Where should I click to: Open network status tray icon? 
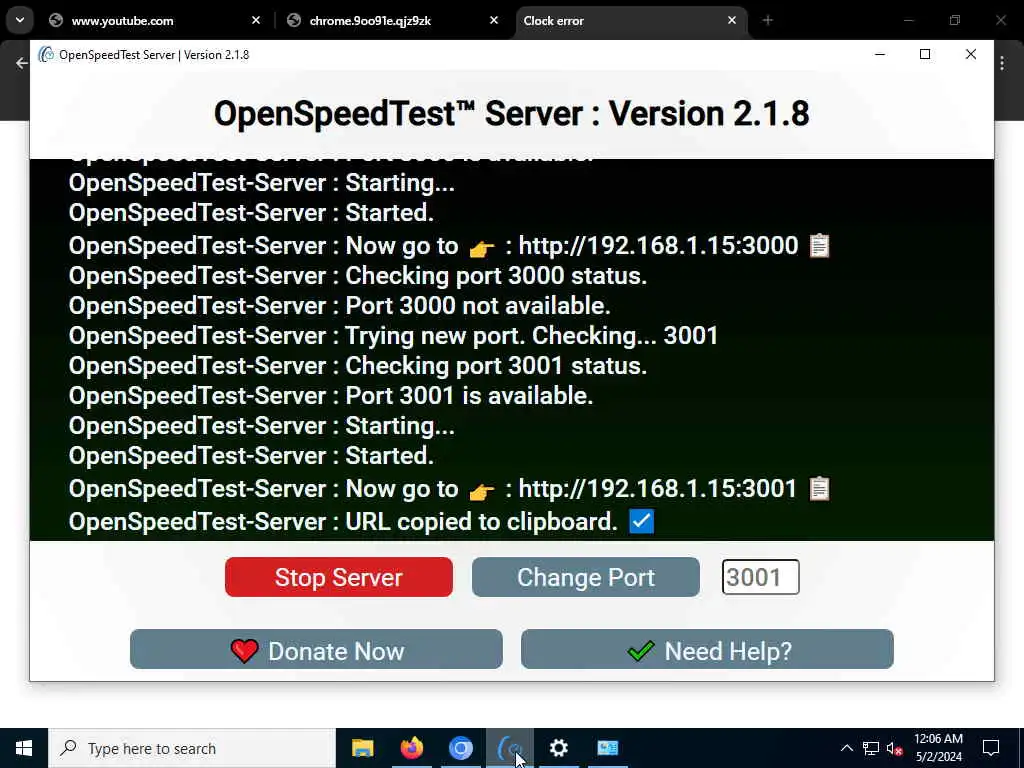pyautogui.click(x=871, y=748)
